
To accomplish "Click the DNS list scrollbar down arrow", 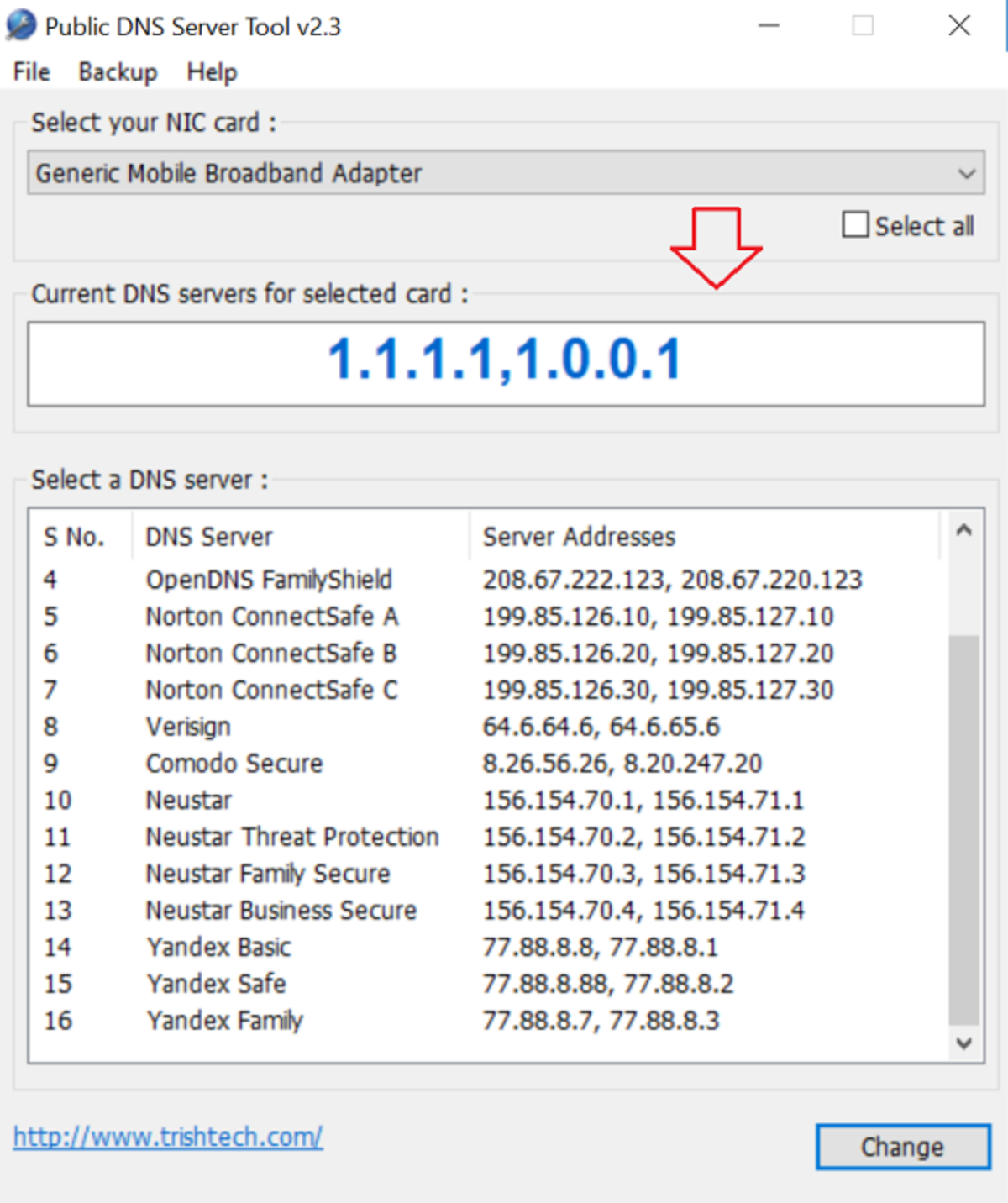I will (963, 1043).
